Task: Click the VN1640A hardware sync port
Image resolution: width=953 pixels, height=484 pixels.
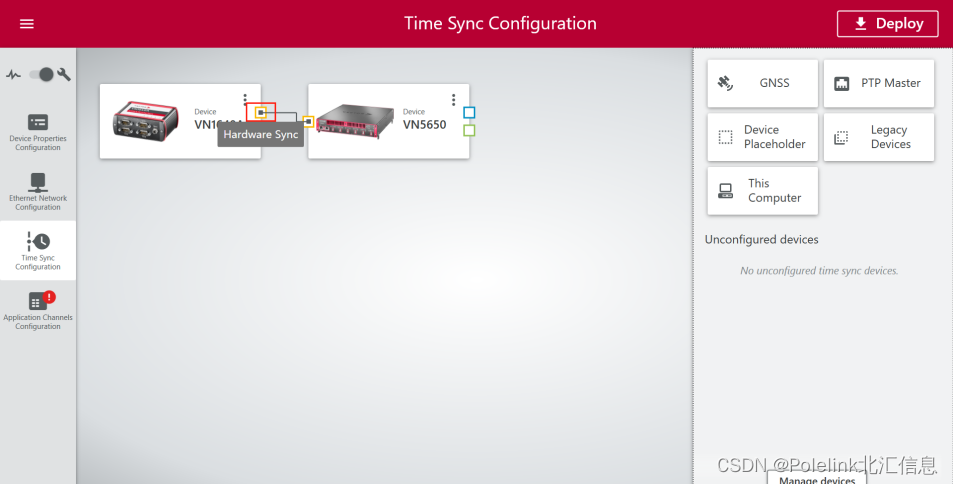Action: (261, 112)
